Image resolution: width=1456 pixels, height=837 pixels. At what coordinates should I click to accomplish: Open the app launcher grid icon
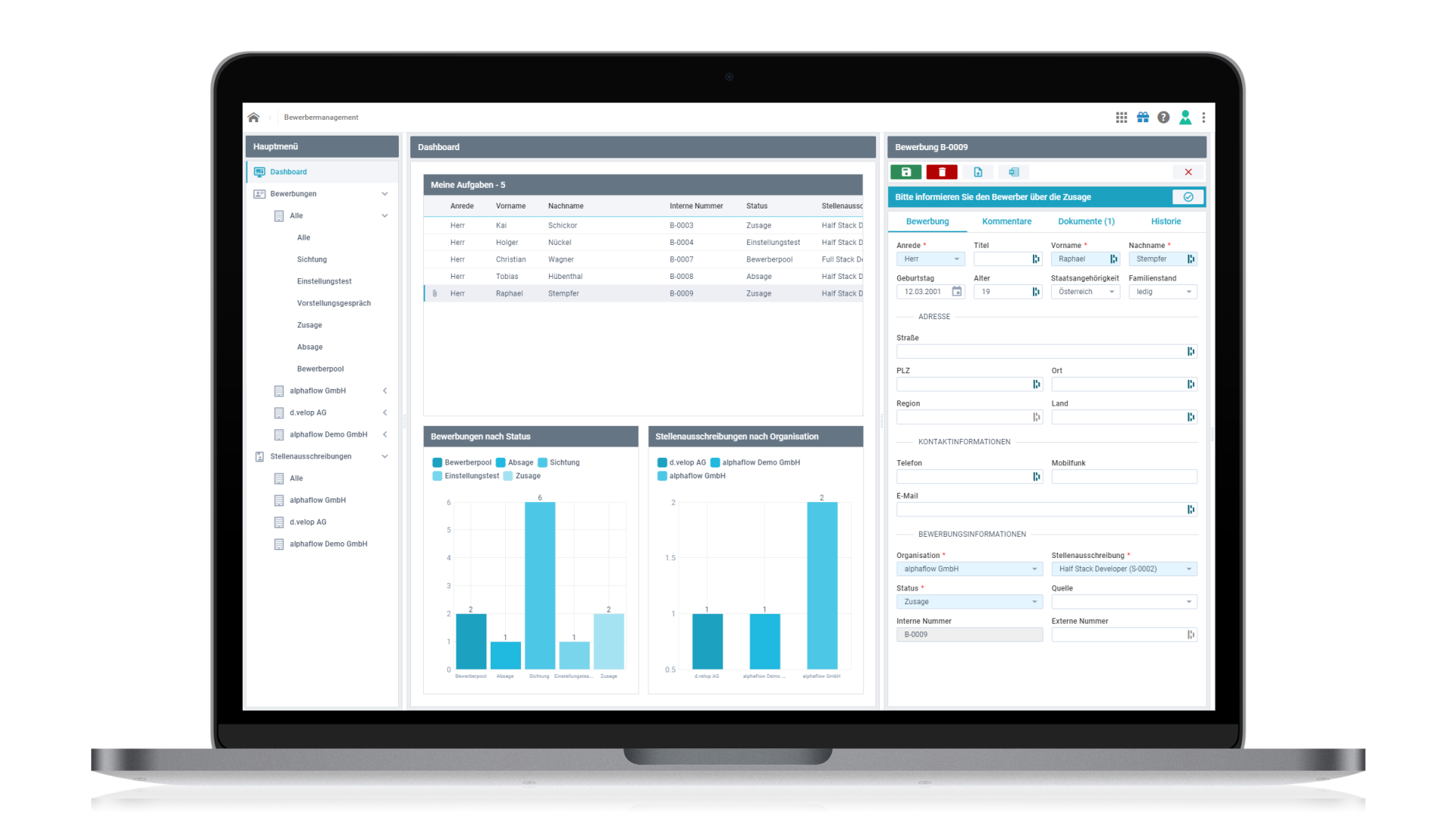[1122, 118]
